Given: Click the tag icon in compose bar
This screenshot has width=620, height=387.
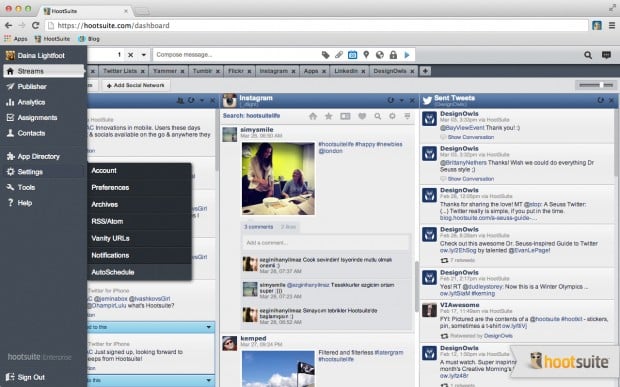Looking at the screenshot, I should click(x=325, y=55).
